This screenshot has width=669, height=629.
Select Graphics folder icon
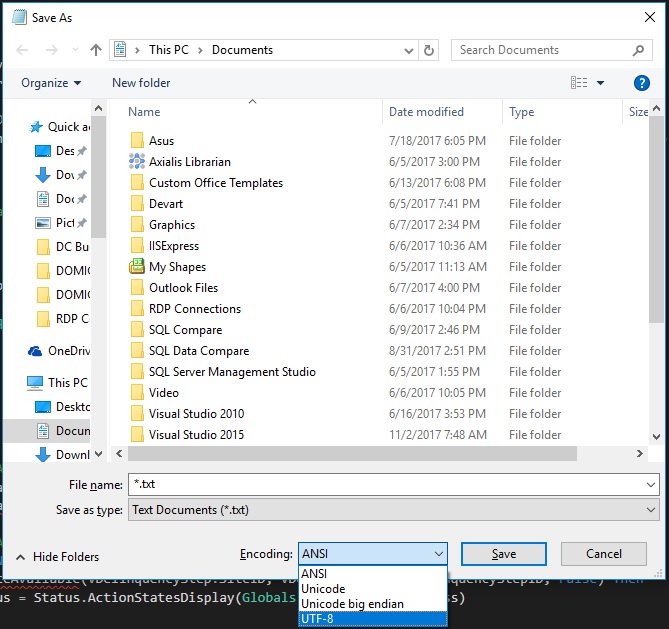click(x=137, y=224)
